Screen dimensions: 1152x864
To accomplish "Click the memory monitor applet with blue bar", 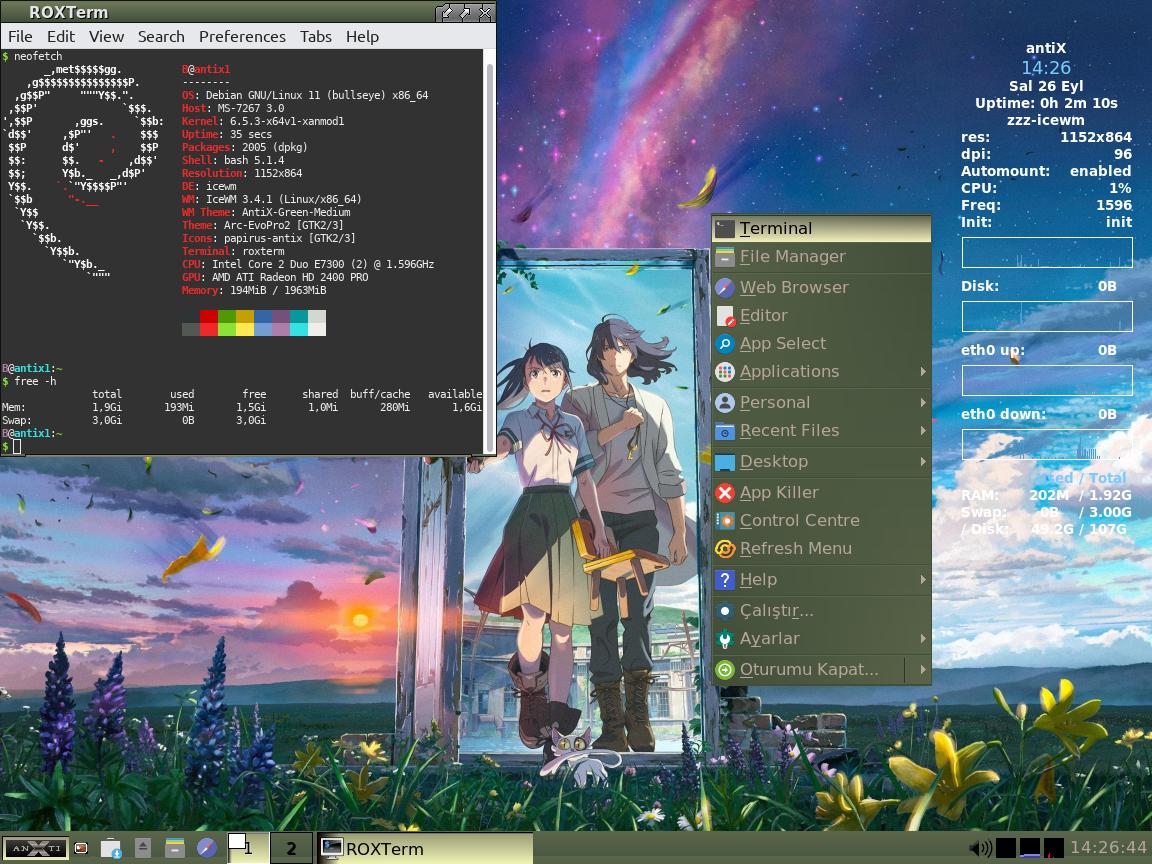I will [1030, 848].
